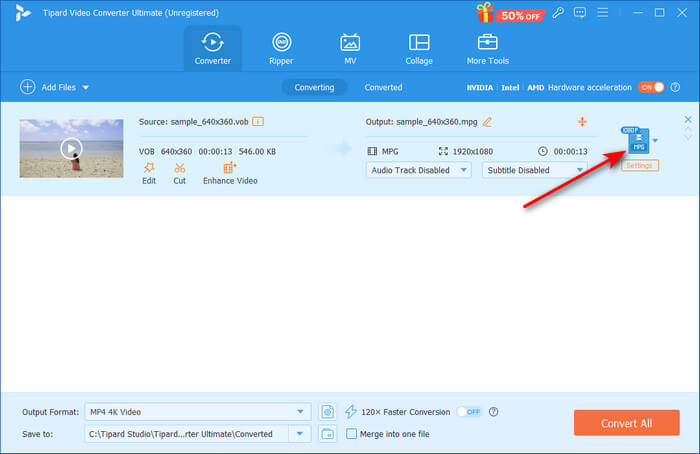Click the NVIDIA label
This screenshot has height=454, width=700.
479,87
